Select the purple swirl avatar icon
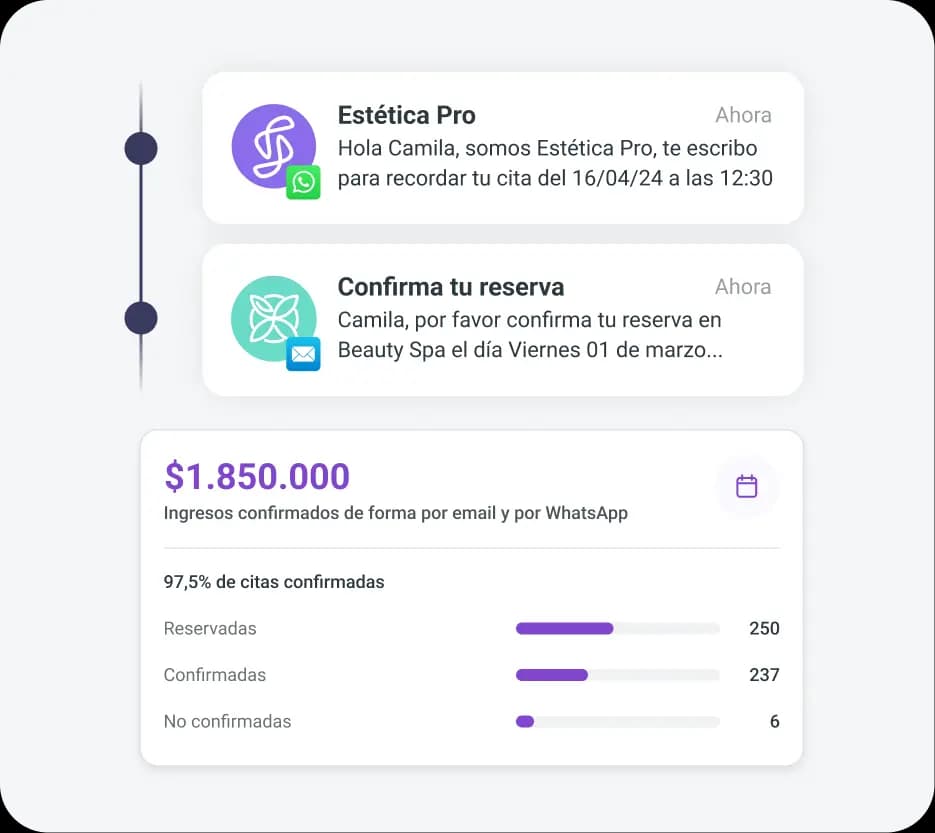 click(273, 147)
